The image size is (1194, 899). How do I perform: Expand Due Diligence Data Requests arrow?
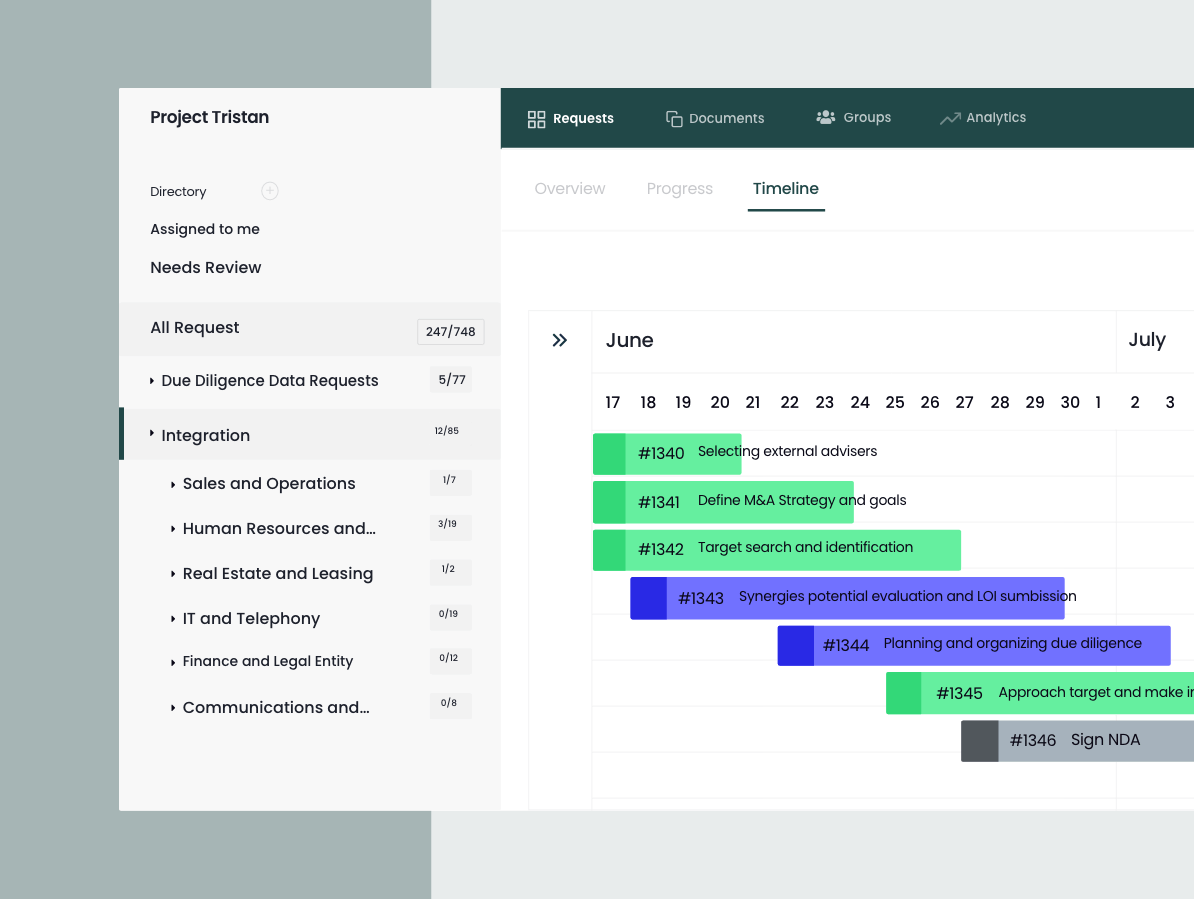coord(152,381)
